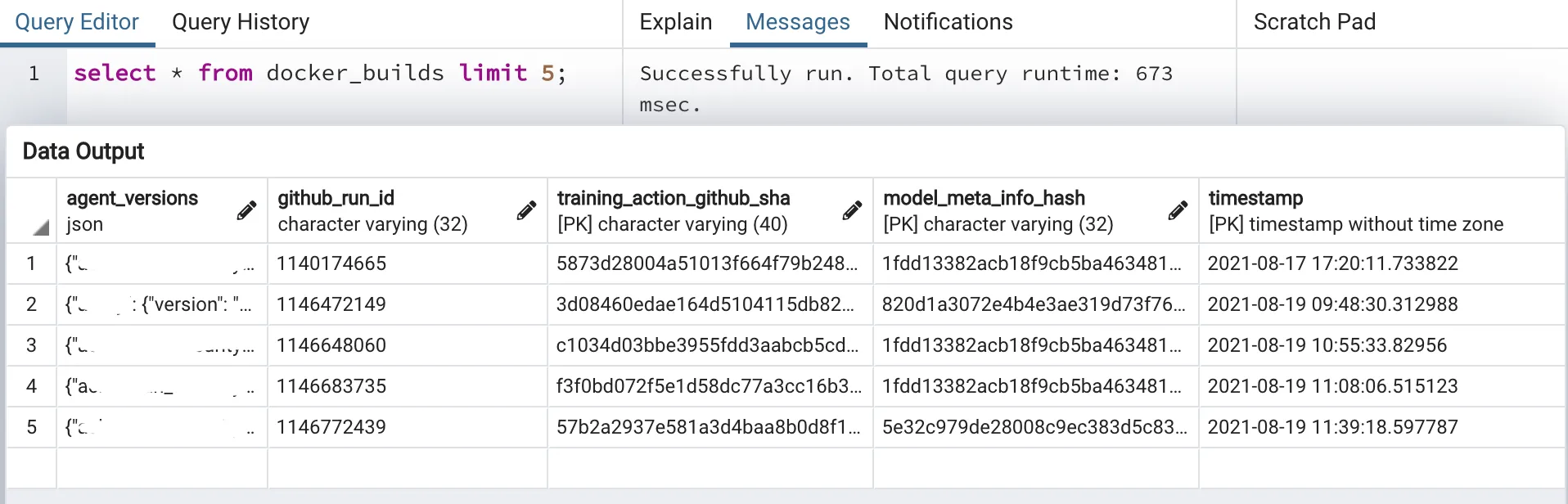Select row 5 using the row number
Viewport: 1568px width, 504px height.
[31, 426]
